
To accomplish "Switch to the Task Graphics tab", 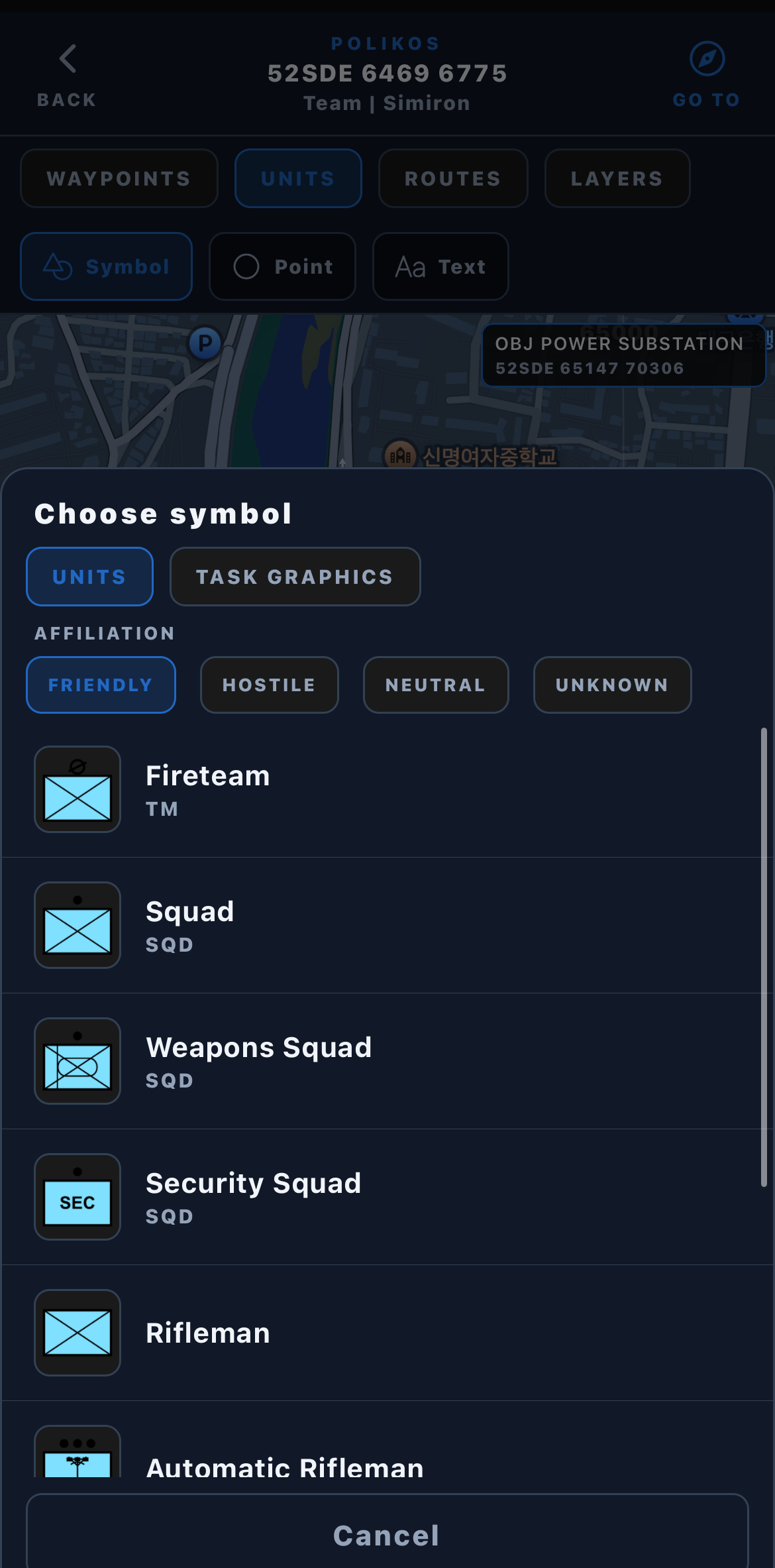I will pyautogui.click(x=295, y=577).
